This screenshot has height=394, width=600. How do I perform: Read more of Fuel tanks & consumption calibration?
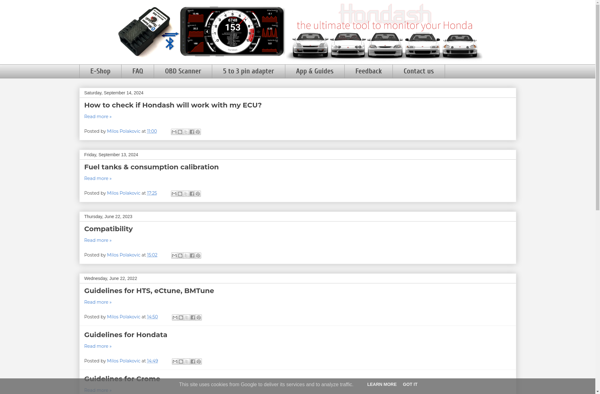point(98,178)
